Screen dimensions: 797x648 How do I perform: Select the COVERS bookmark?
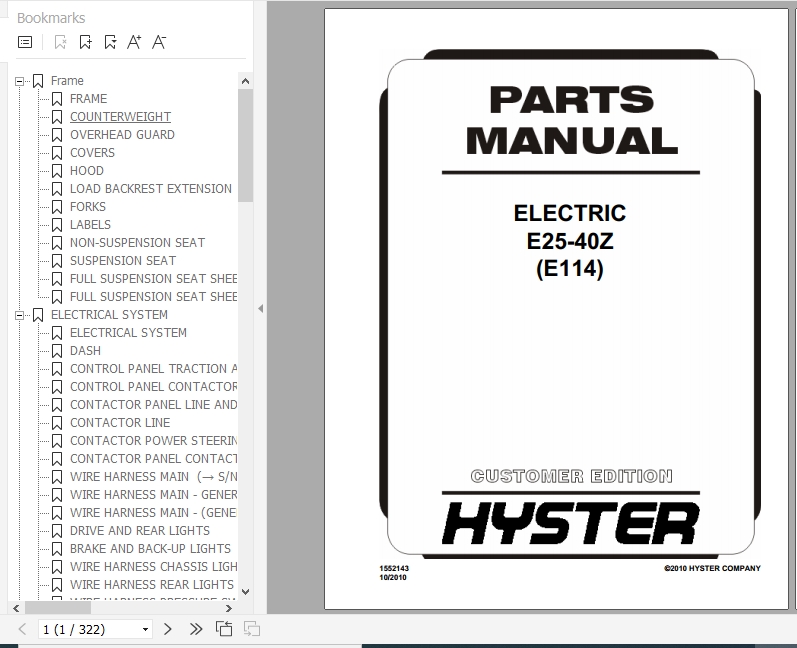tap(92, 152)
